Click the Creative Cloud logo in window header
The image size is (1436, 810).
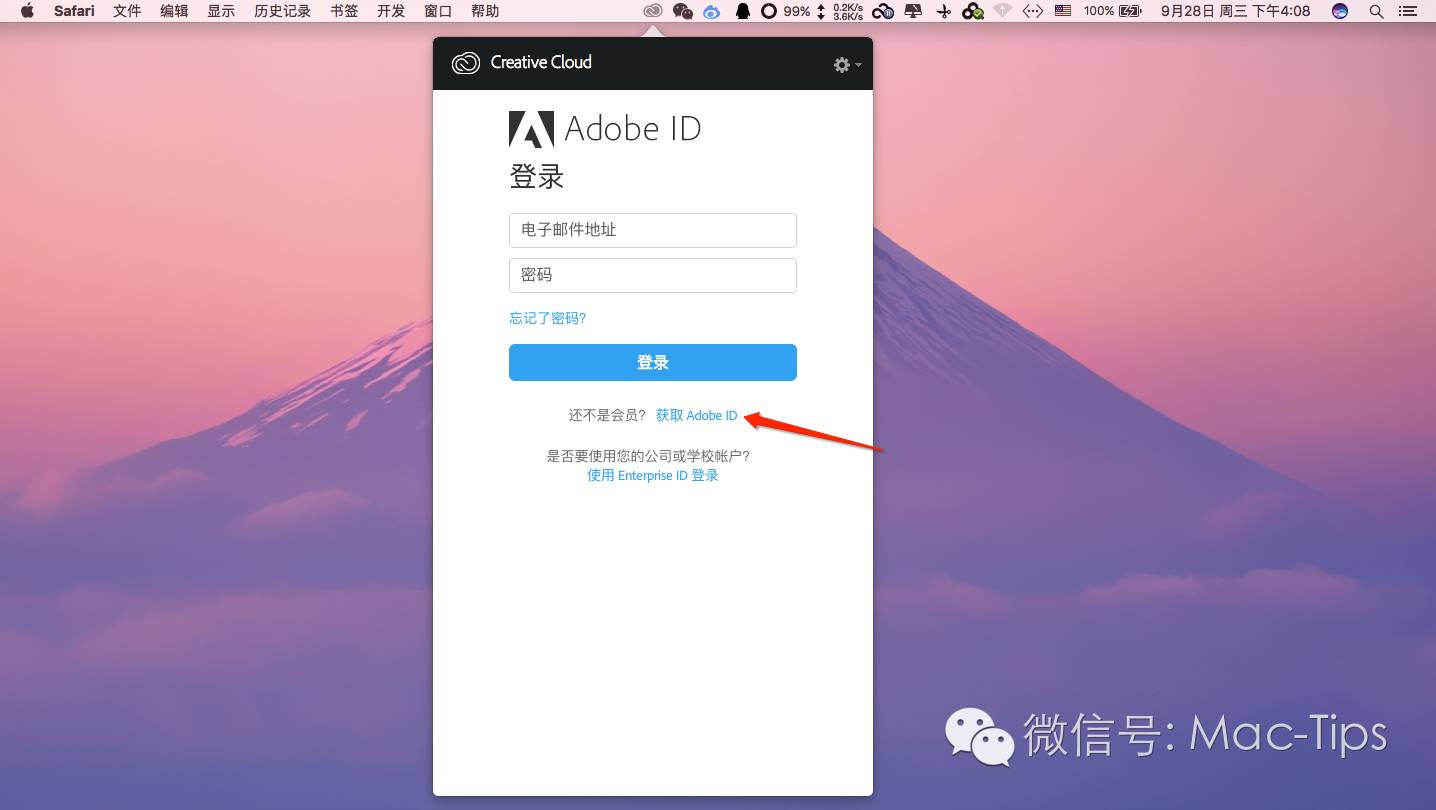click(x=466, y=62)
